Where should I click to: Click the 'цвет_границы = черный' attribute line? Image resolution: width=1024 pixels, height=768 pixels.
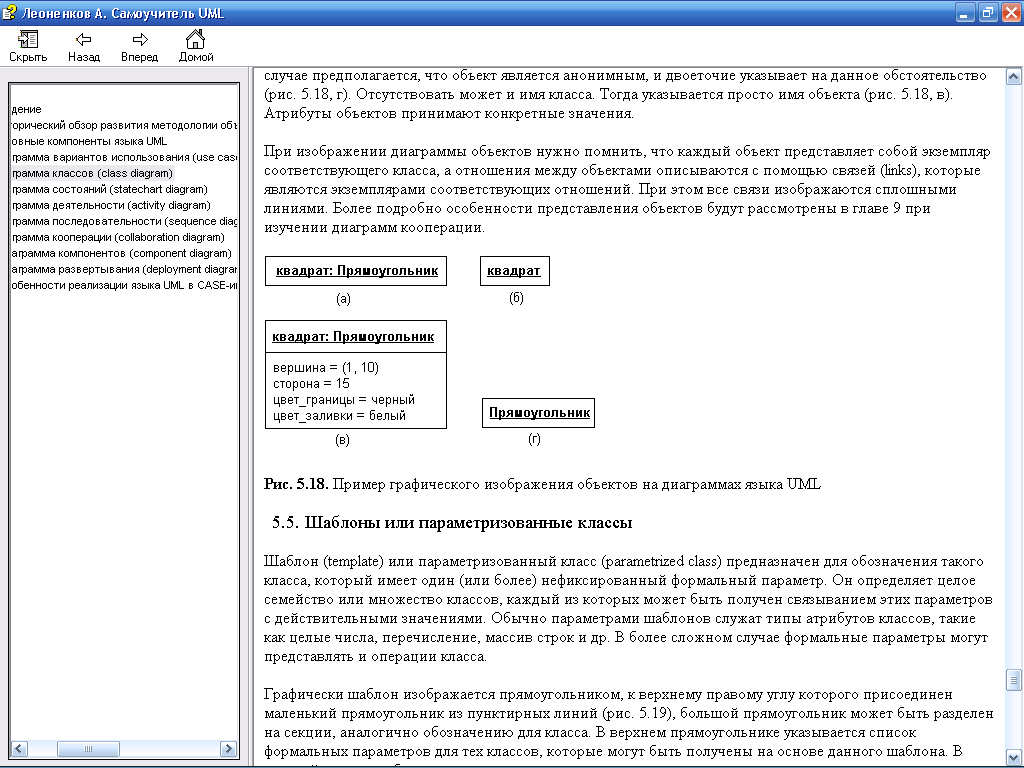click(x=344, y=400)
